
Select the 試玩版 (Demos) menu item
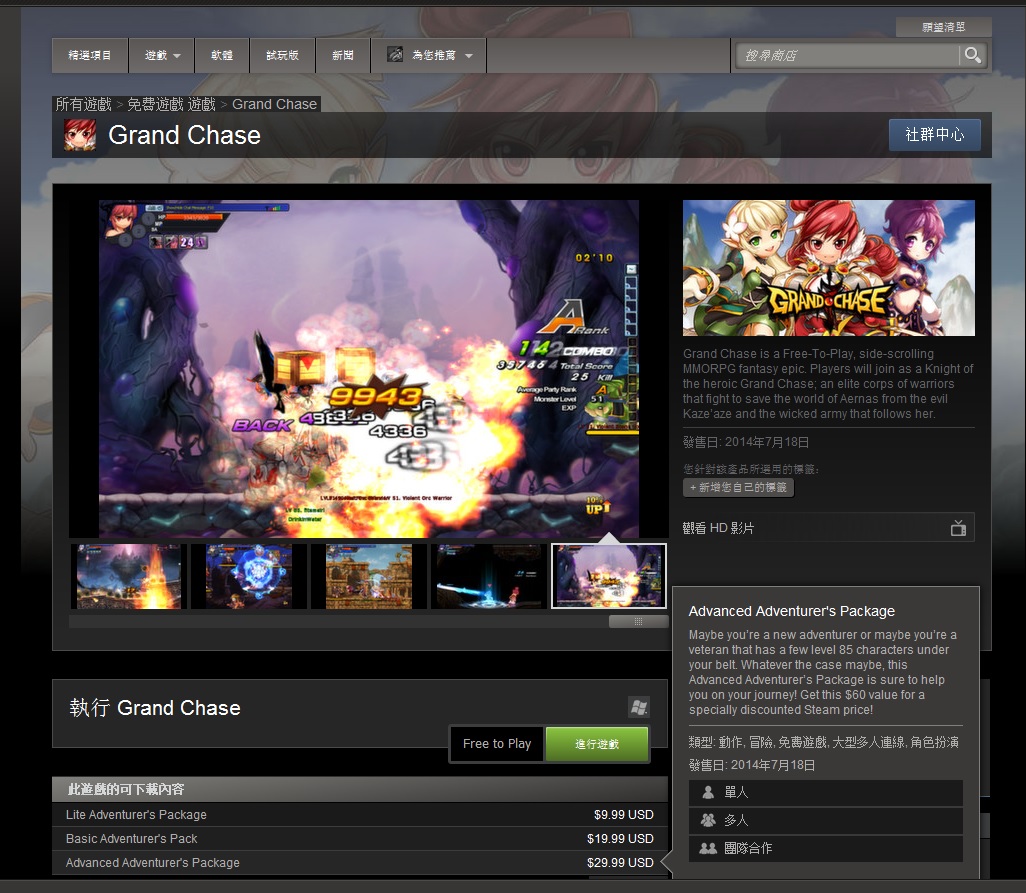[282, 55]
